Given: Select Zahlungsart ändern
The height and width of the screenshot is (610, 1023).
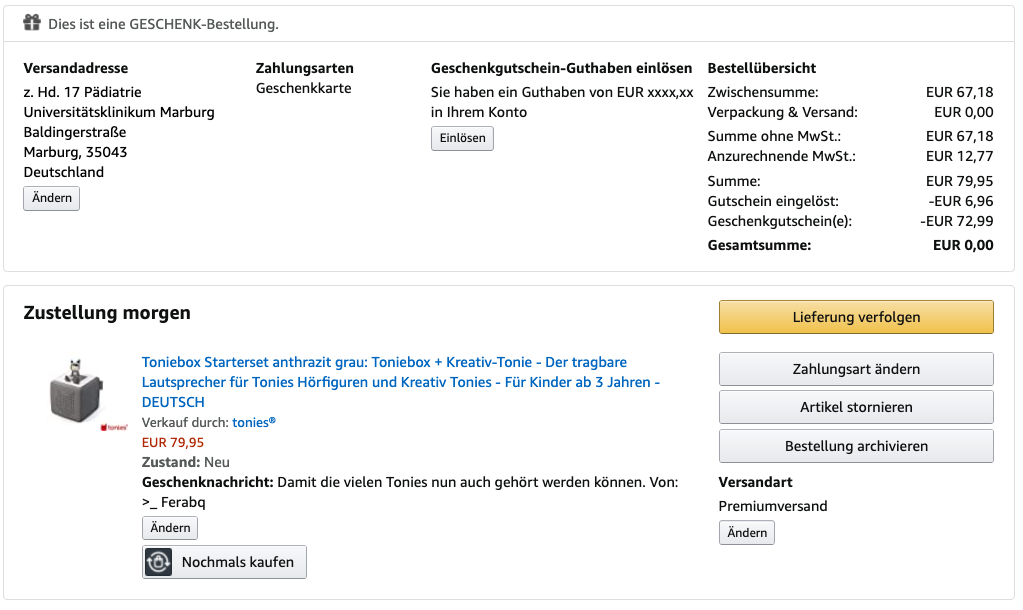Looking at the screenshot, I should point(856,369).
